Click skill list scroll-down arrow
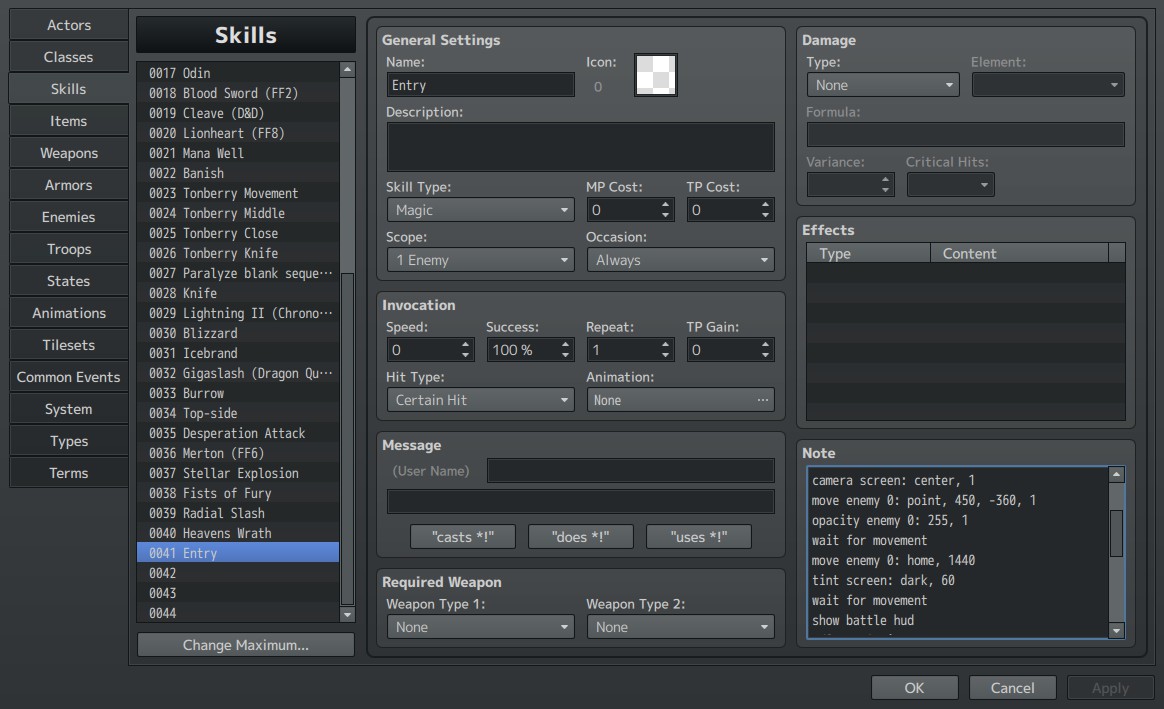This screenshot has width=1164, height=709. pyautogui.click(x=347, y=614)
